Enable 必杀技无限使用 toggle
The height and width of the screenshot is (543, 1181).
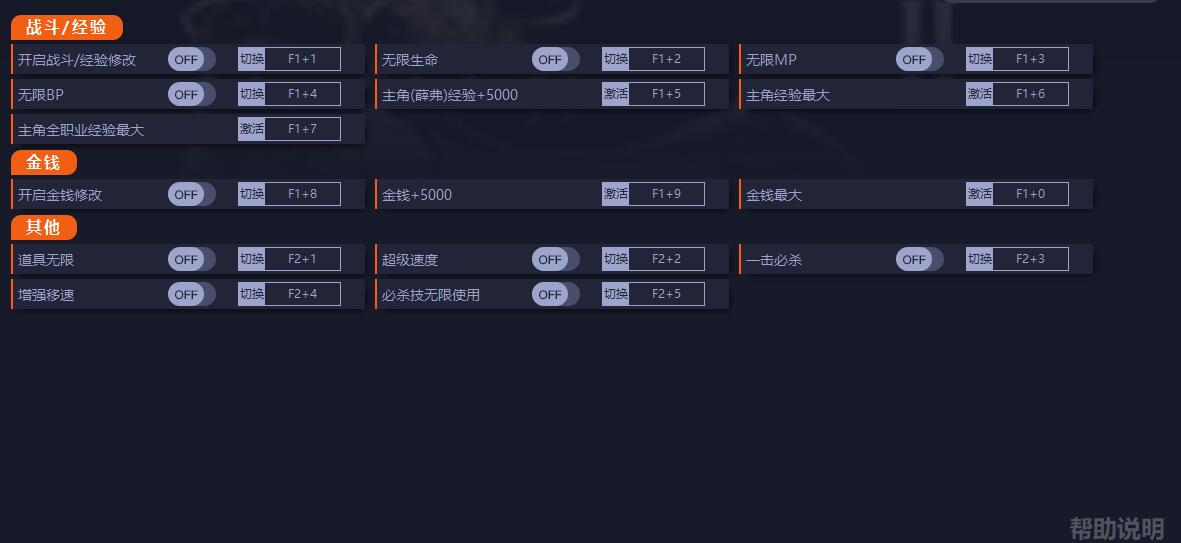coord(555,295)
